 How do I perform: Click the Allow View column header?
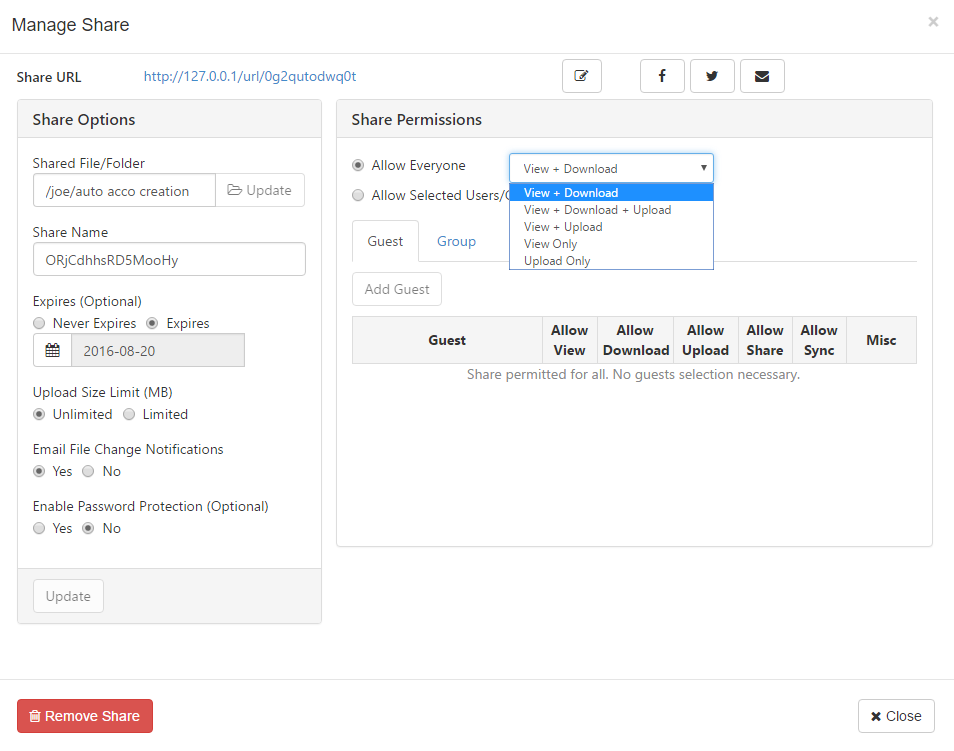[x=569, y=340]
